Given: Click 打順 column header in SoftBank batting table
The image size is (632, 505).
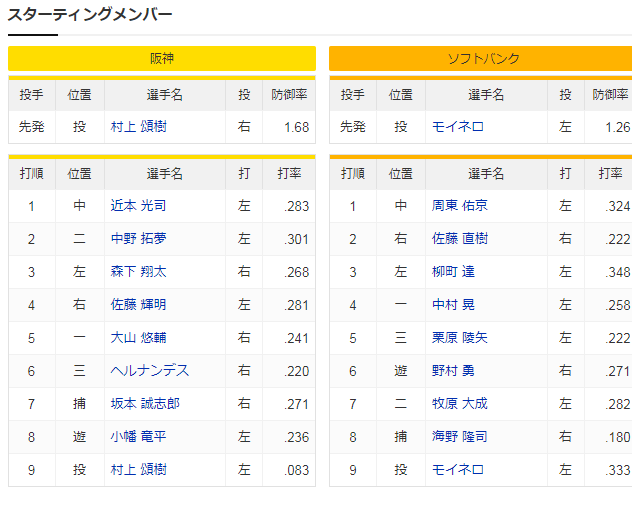Looking at the screenshot, I should coord(353,174).
